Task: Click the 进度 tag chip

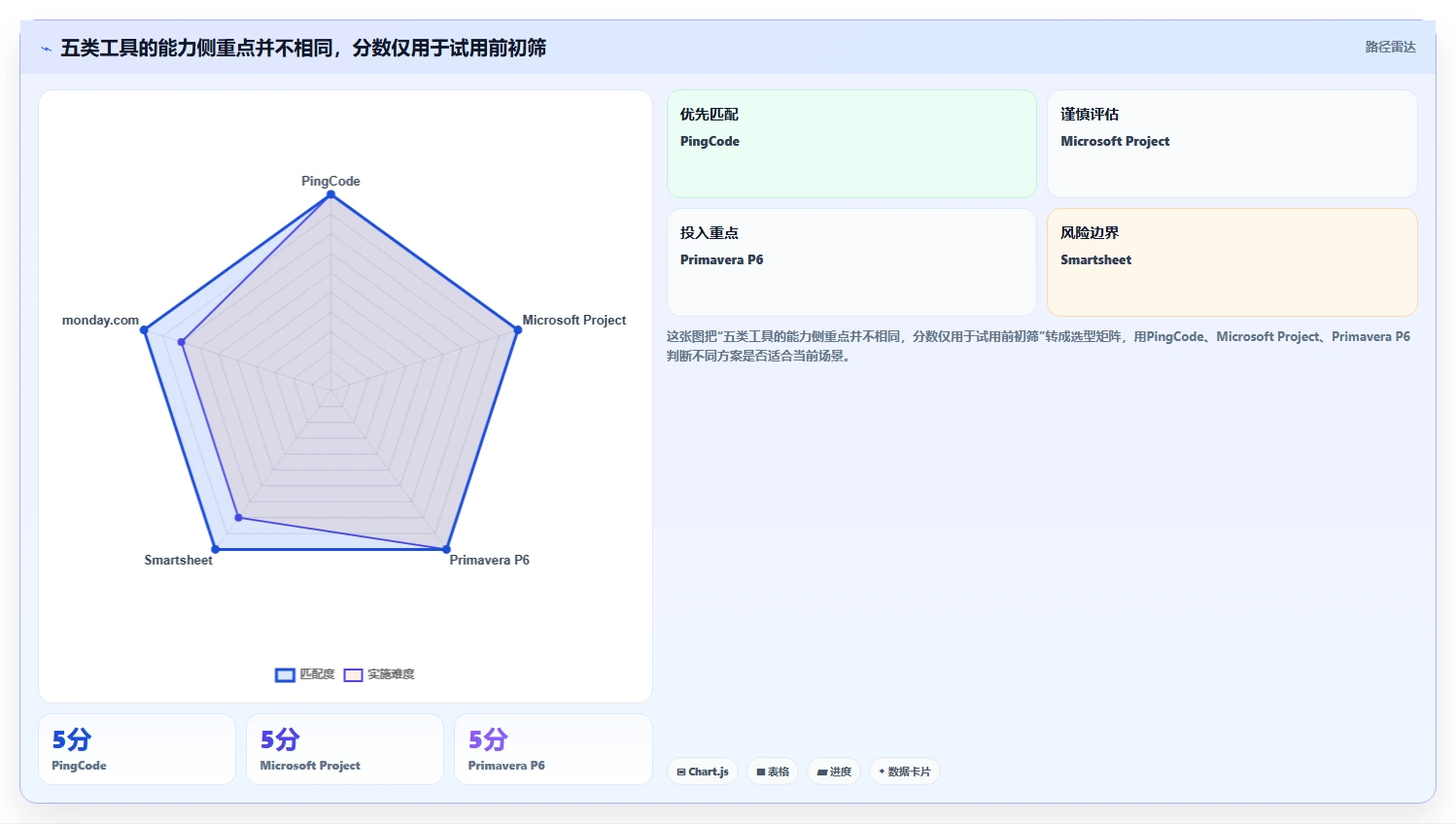Action: coord(834,772)
